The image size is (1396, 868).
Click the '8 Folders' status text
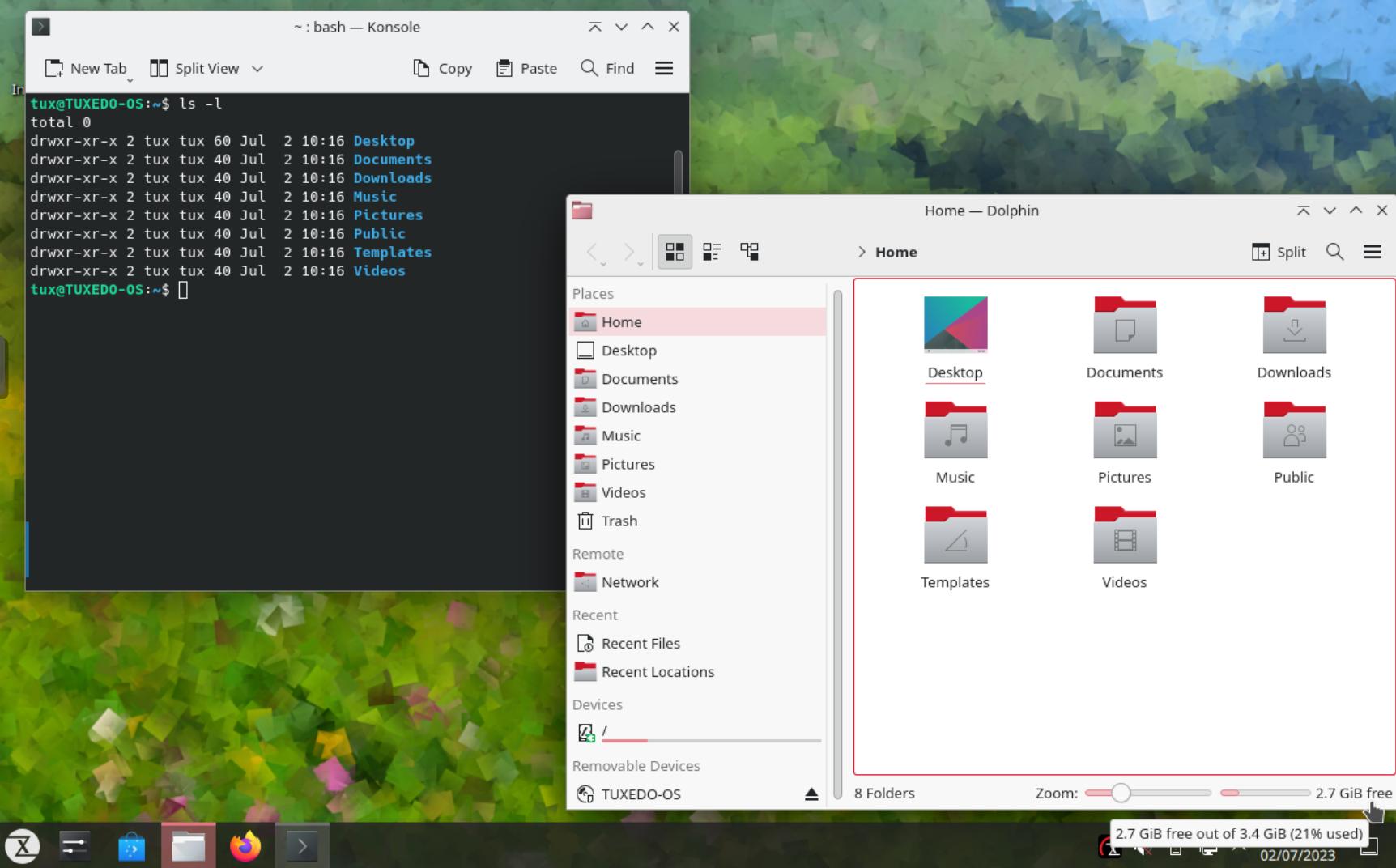coord(884,793)
